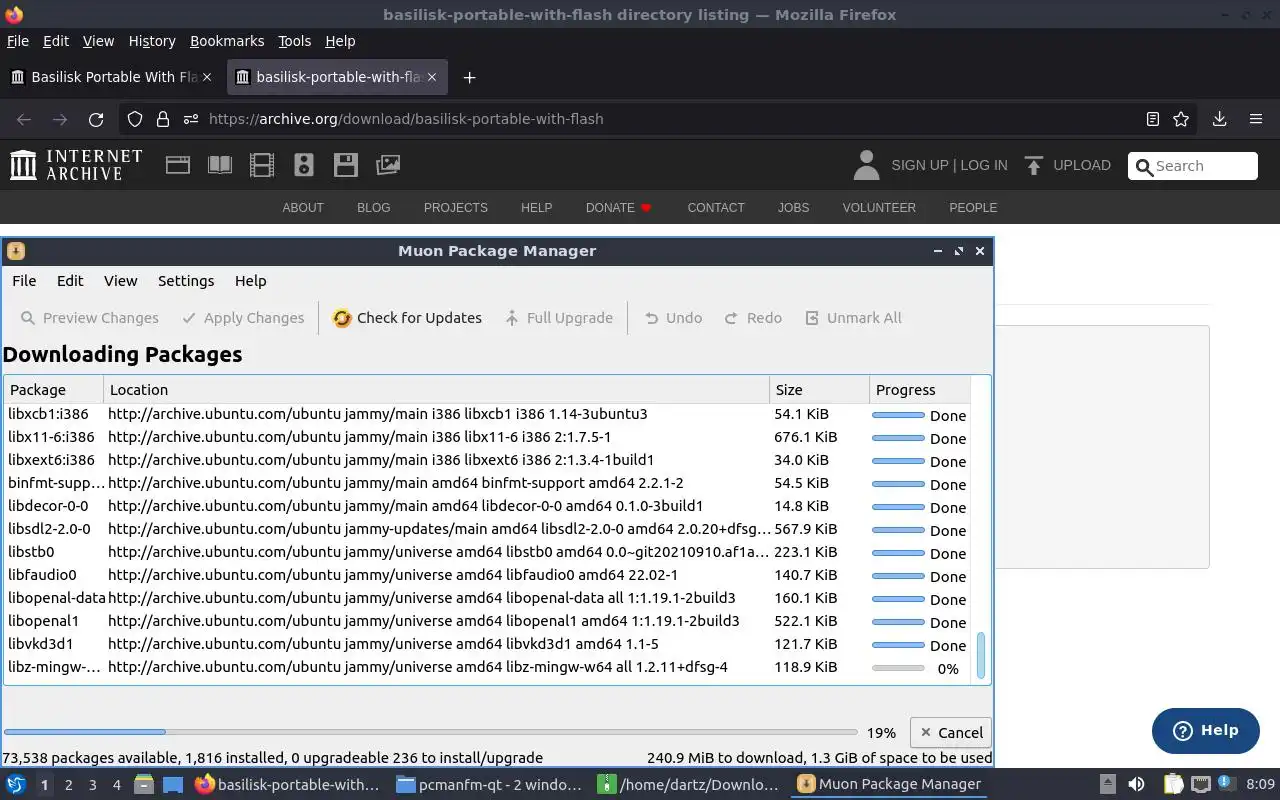
Task: Sort by Size column header
Action: click(x=819, y=390)
